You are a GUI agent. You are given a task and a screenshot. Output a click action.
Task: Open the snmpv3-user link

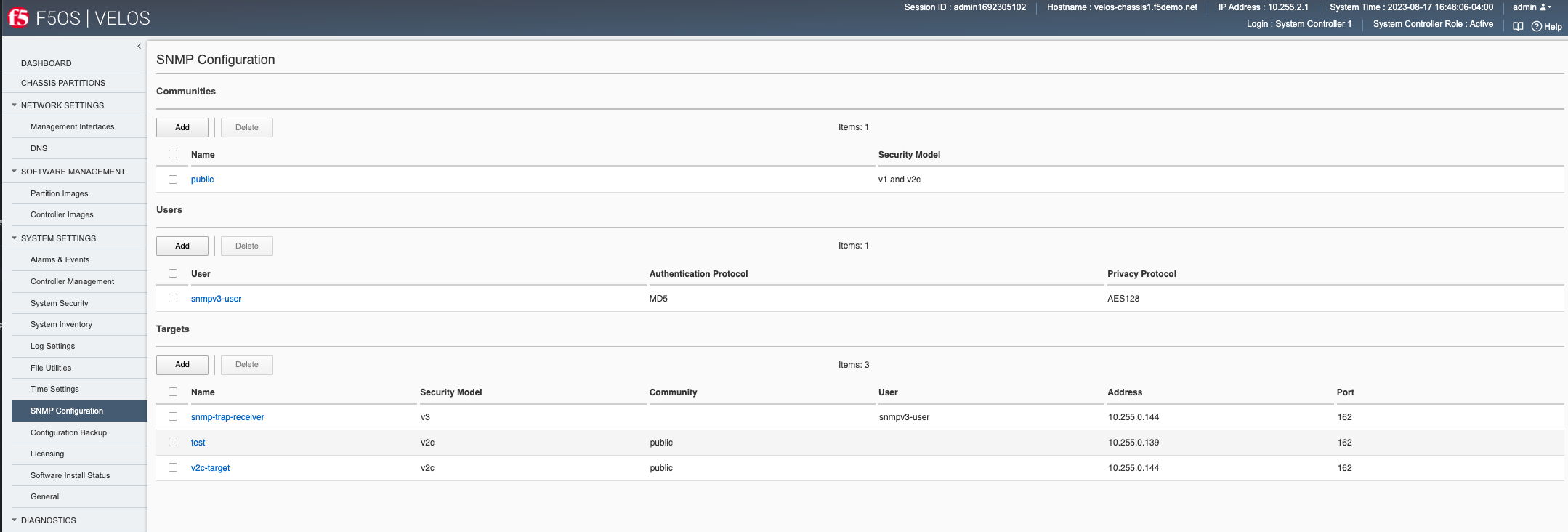[x=217, y=299]
